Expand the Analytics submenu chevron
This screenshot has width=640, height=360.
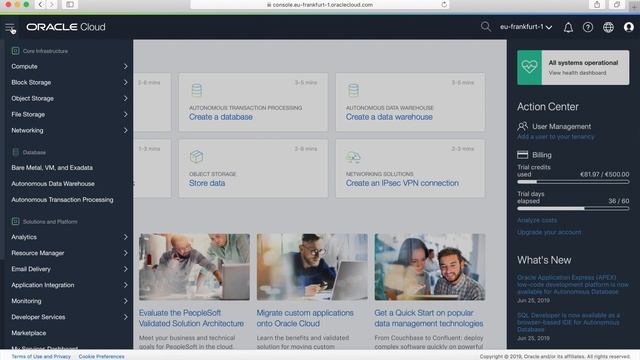click(125, 237)
